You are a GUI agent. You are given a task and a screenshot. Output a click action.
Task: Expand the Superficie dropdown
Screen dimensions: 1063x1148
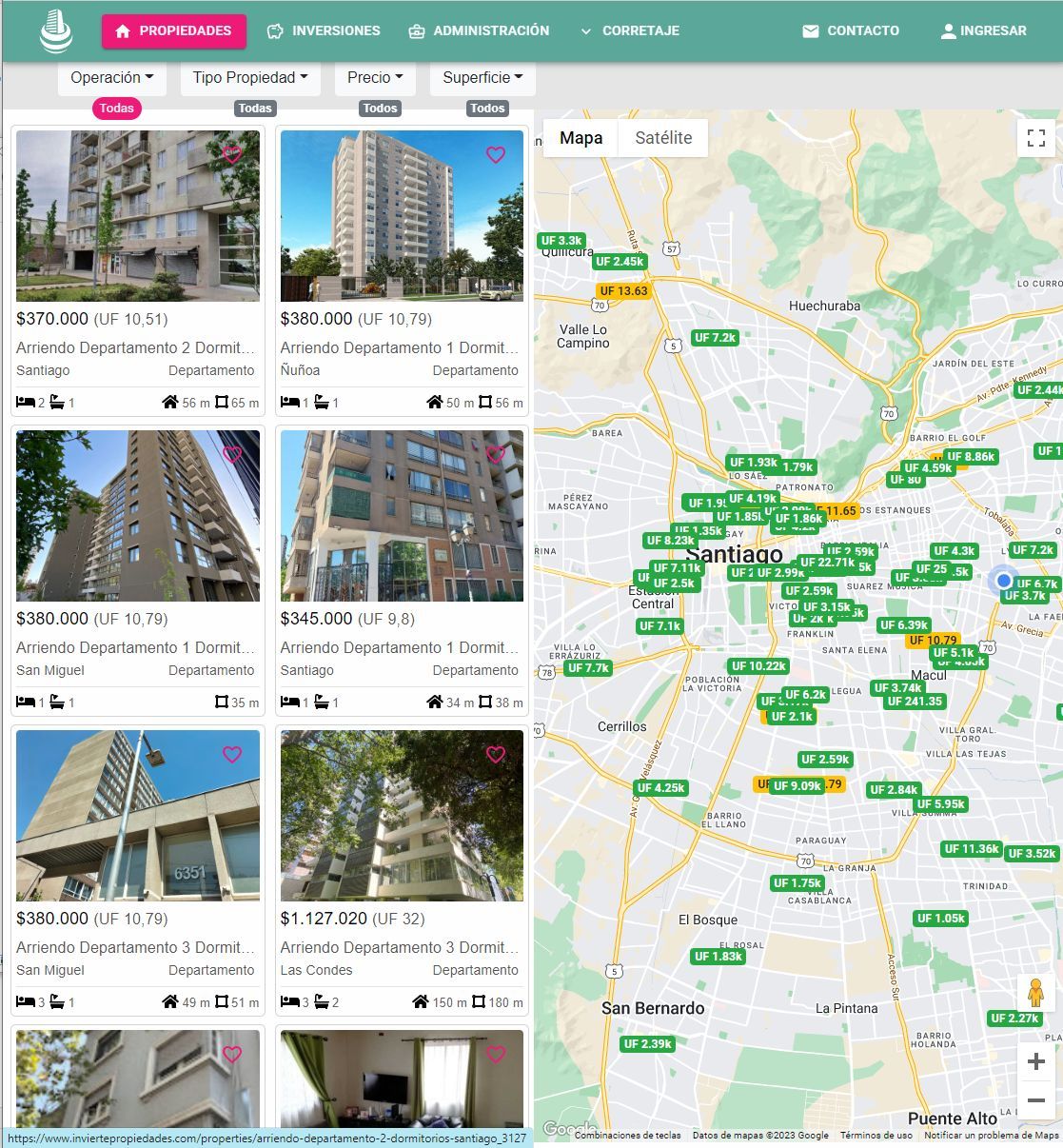coord(482,78)
